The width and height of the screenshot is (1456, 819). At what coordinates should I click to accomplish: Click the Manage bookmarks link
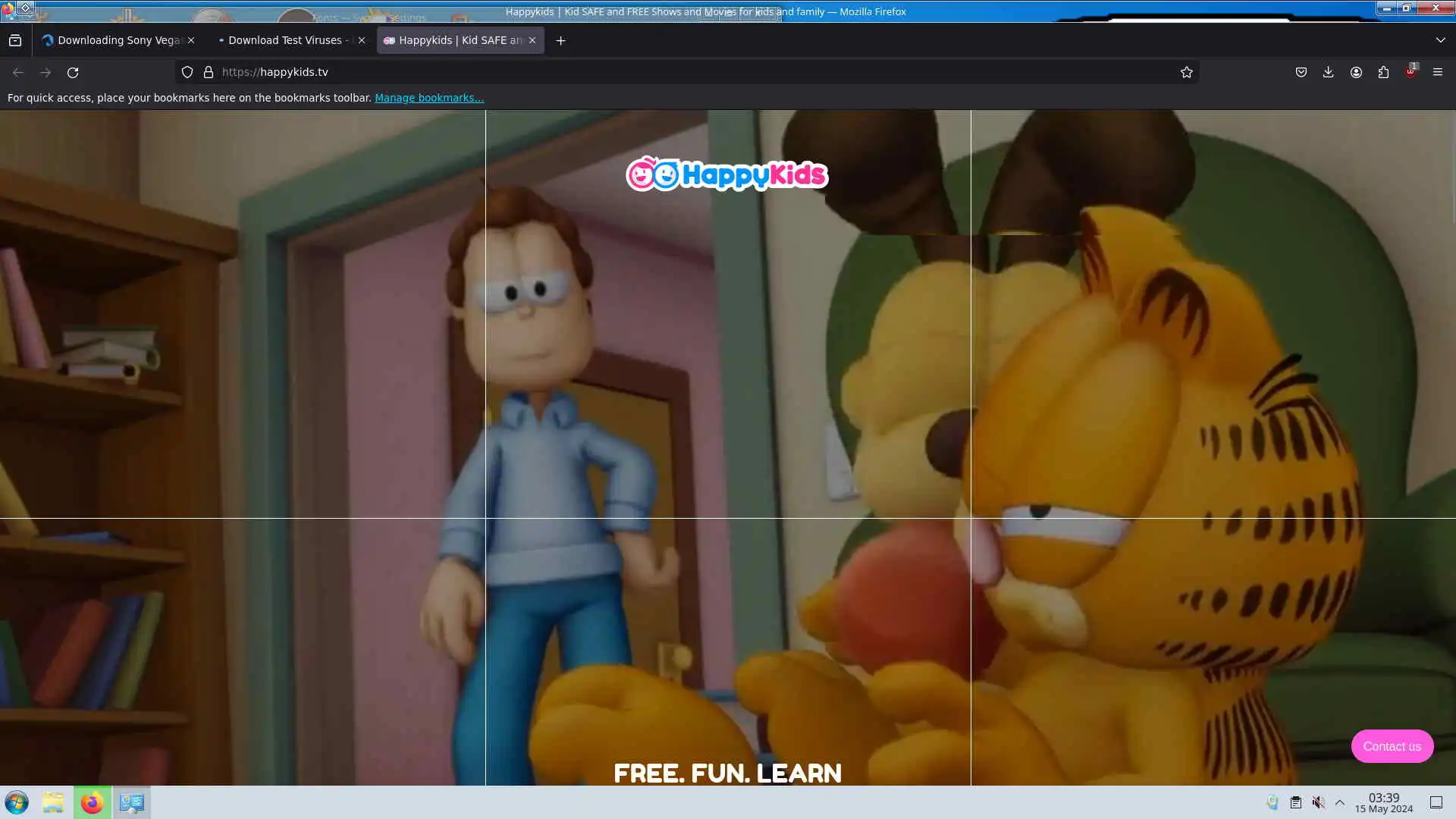coord(428,98)
